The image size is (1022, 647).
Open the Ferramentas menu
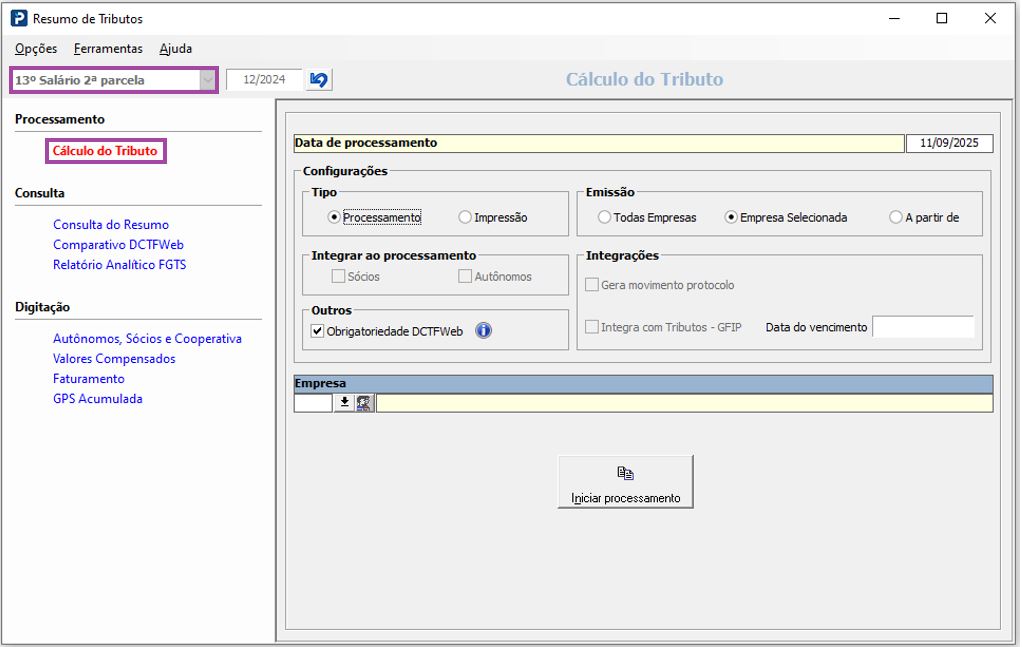coord(108,48)
